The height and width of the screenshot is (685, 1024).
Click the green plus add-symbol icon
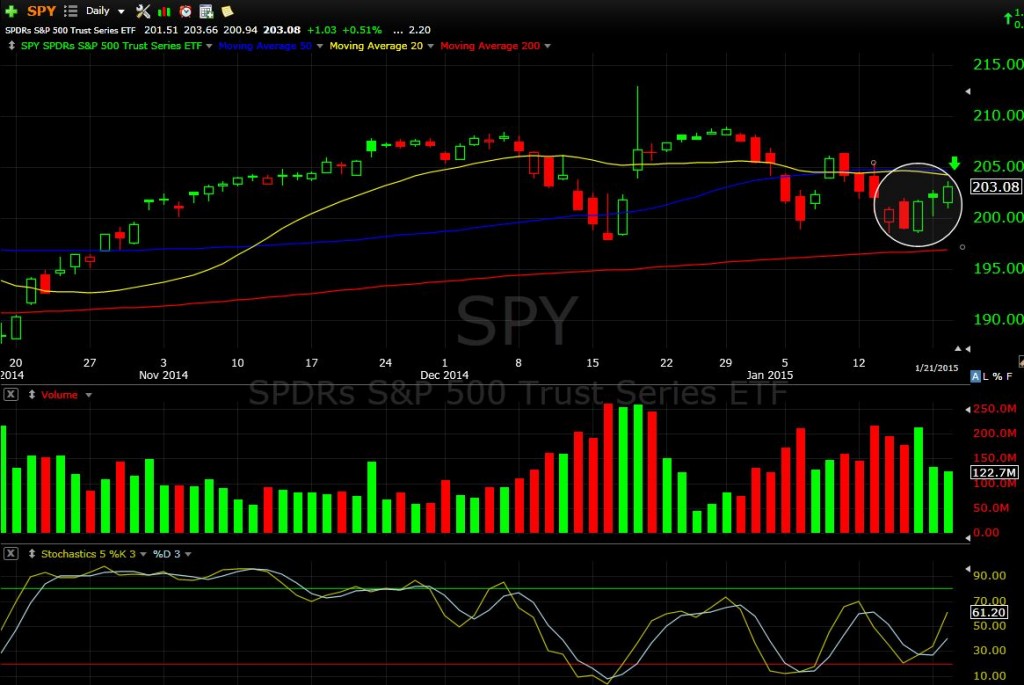11,11
